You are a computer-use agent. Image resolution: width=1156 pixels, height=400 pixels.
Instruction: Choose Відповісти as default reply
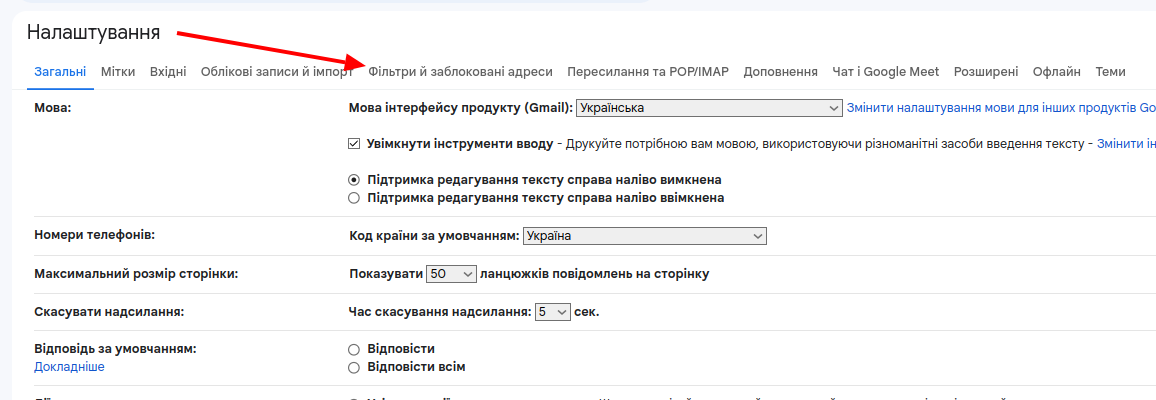coord(354,349)
